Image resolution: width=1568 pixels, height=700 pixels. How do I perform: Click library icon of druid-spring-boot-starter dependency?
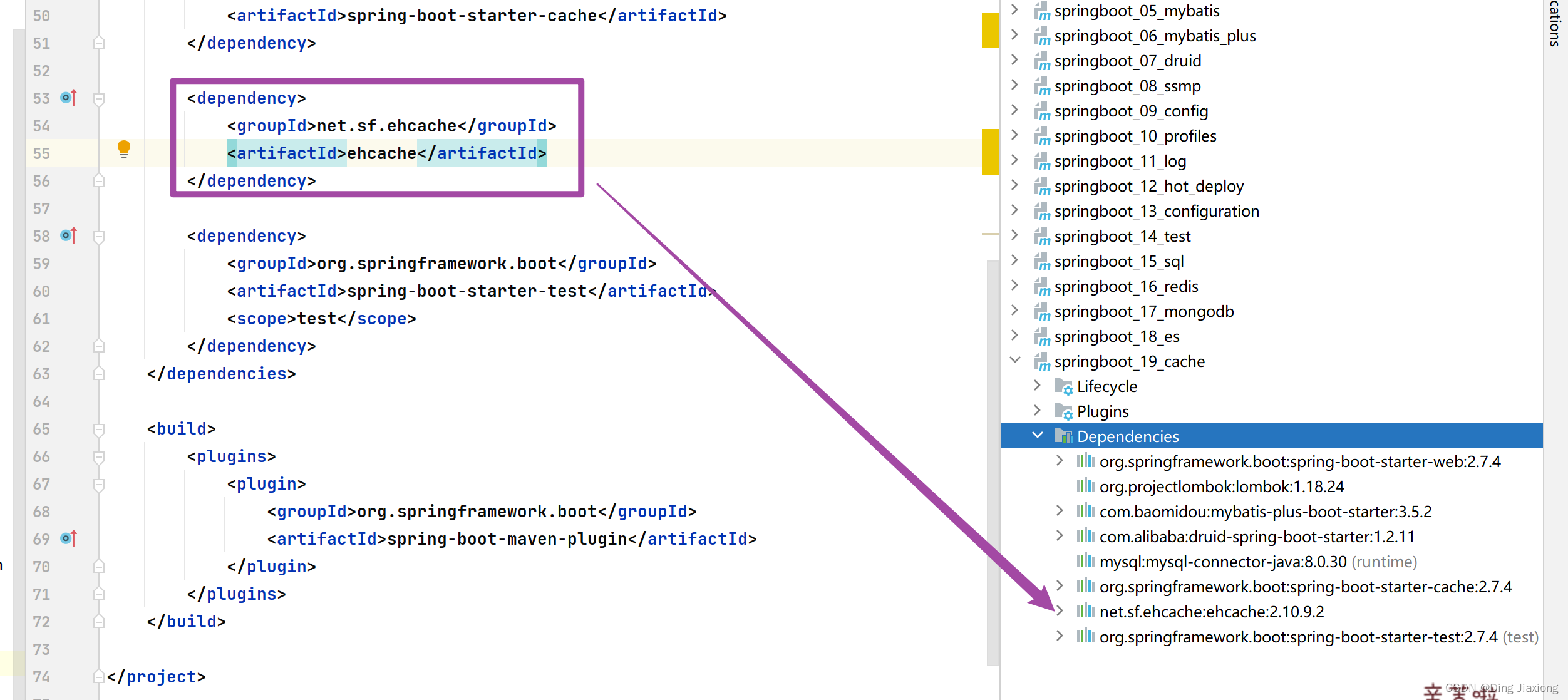(x=1085, y=537)
